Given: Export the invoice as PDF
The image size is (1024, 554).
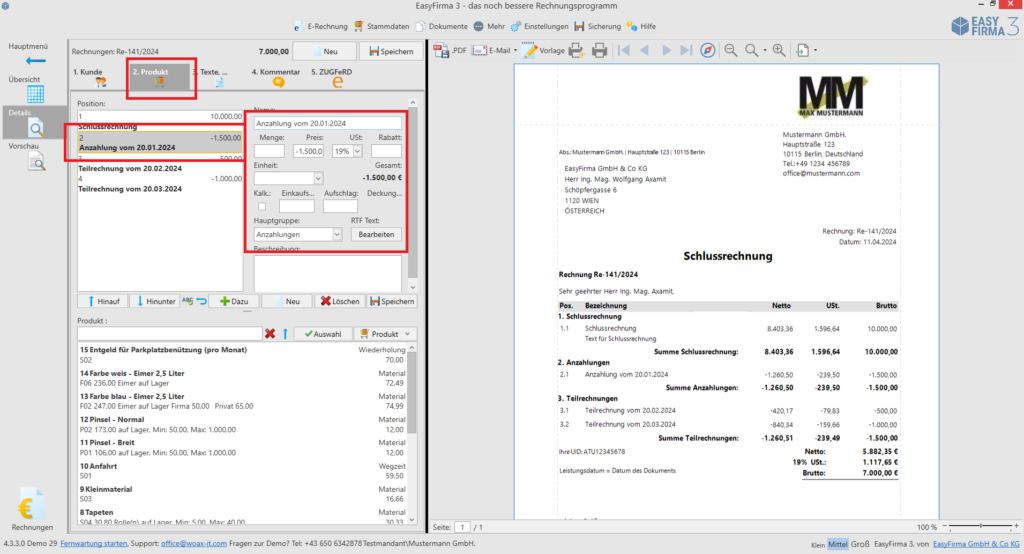Looking at the screenshot, I should coord(449,50).
